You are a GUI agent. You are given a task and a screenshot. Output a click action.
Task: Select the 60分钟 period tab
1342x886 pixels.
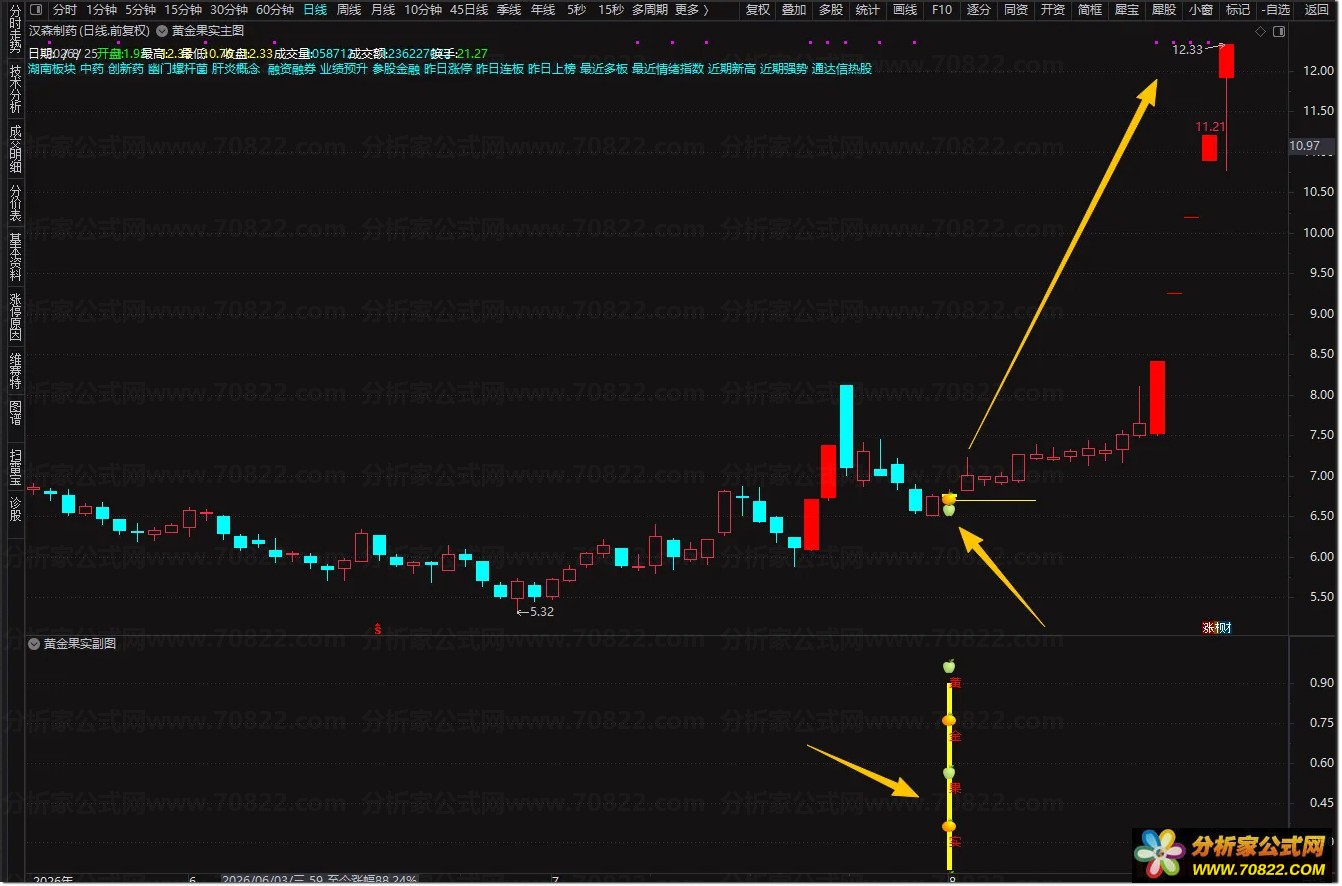click(275, 10)
